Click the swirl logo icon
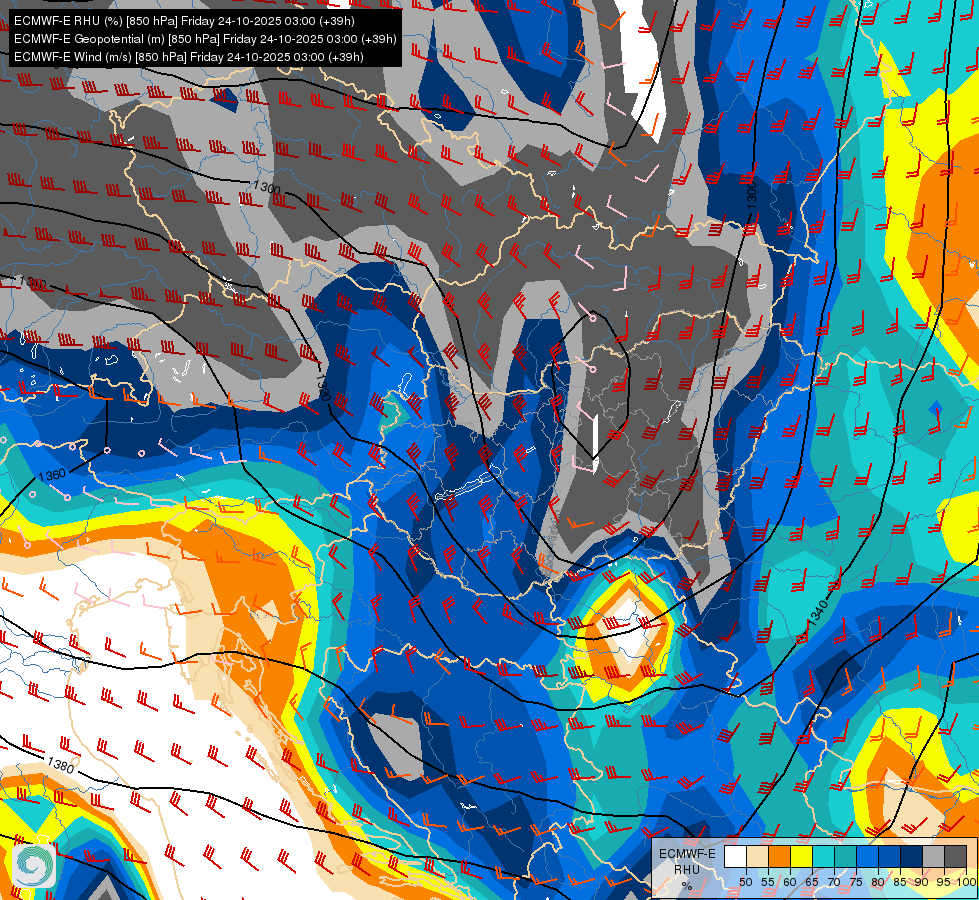This screenshot has height=900, width=979. 34,865
